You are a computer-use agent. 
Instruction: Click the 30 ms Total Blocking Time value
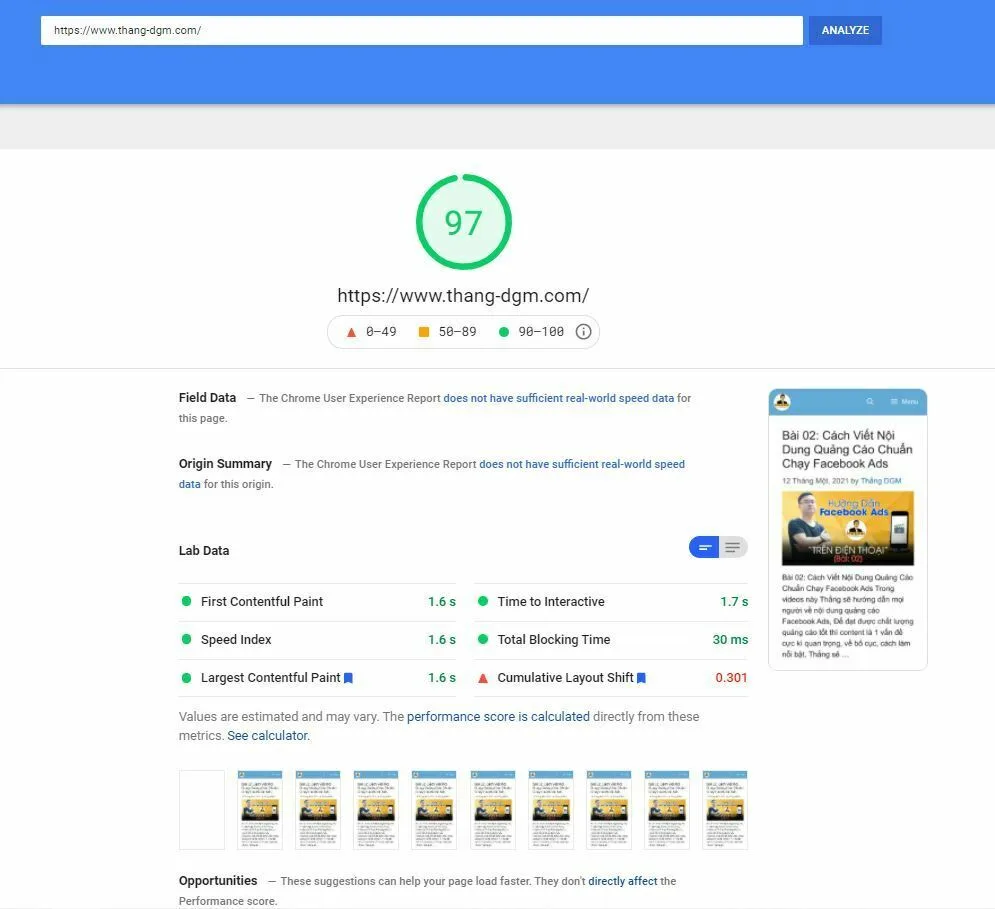(730, 640)
